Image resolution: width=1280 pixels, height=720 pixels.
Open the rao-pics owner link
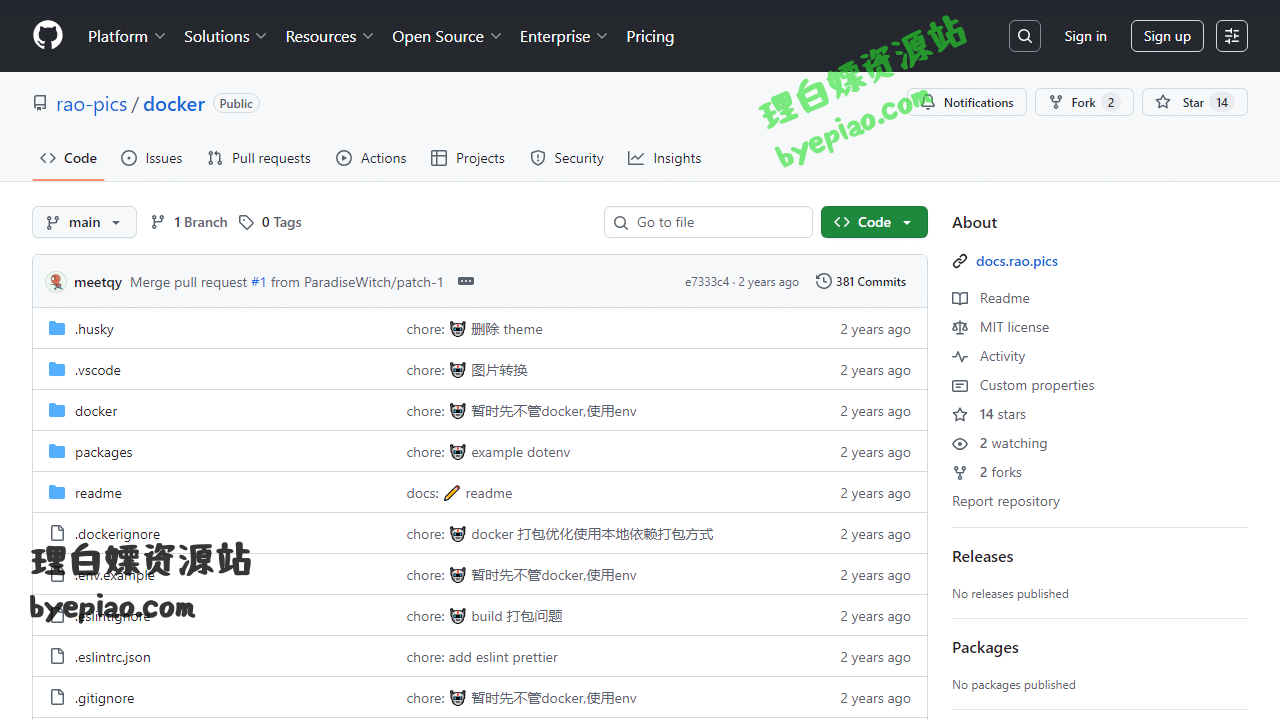92,104
